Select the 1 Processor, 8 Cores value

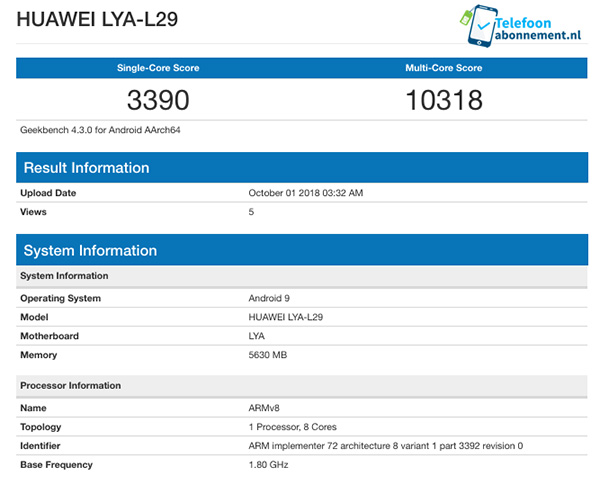click(293, 427)
